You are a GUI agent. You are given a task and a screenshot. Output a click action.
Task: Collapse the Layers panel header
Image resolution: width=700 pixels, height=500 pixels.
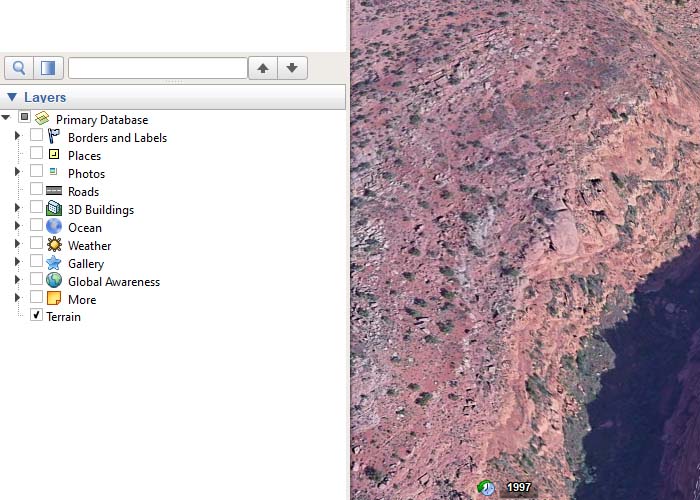[x=12, y=97]
